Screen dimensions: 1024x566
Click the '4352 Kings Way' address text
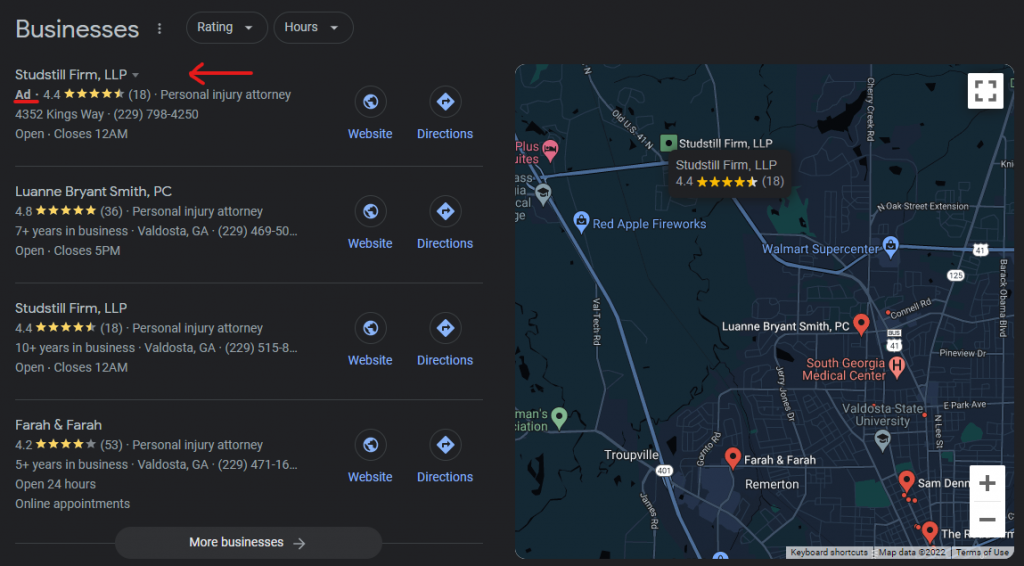click(59, 114)
